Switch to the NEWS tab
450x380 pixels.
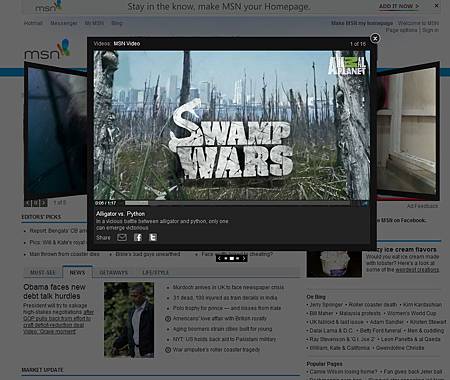(x=77, y=272)
